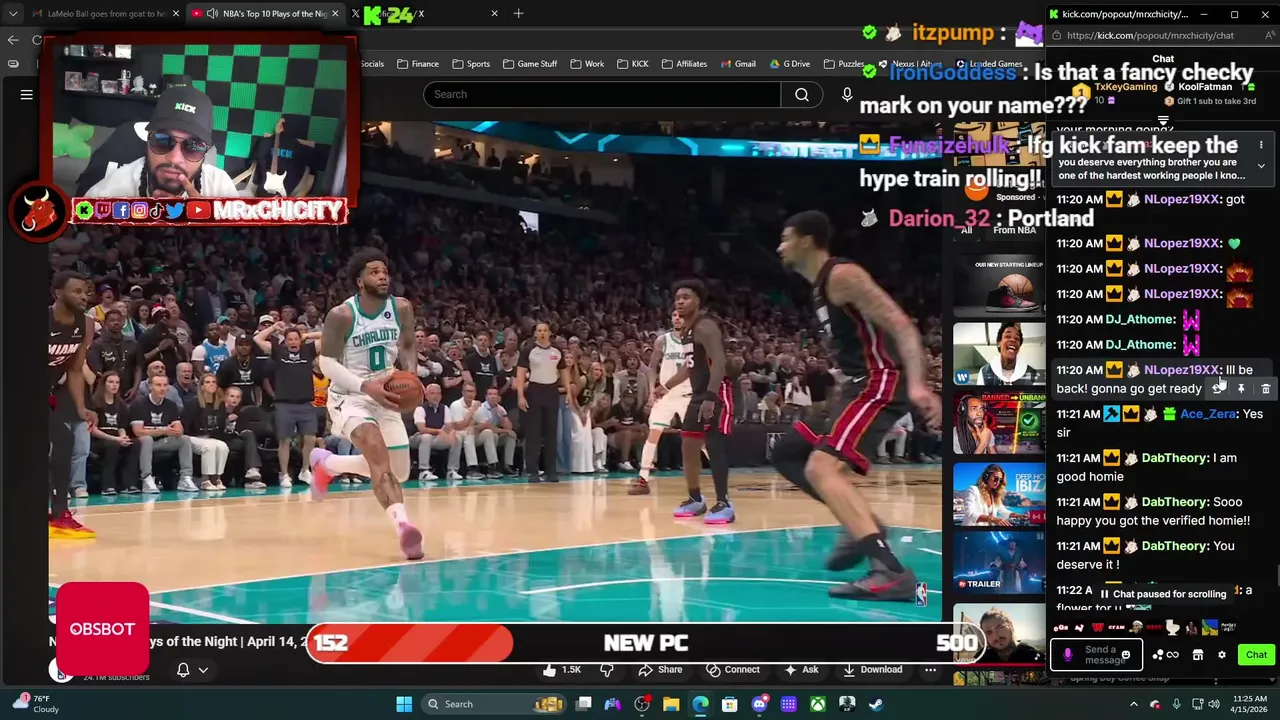Screen dimensions: 1280x720
Task: Click into the YouTube search field
Action: (x=602, y=94)
